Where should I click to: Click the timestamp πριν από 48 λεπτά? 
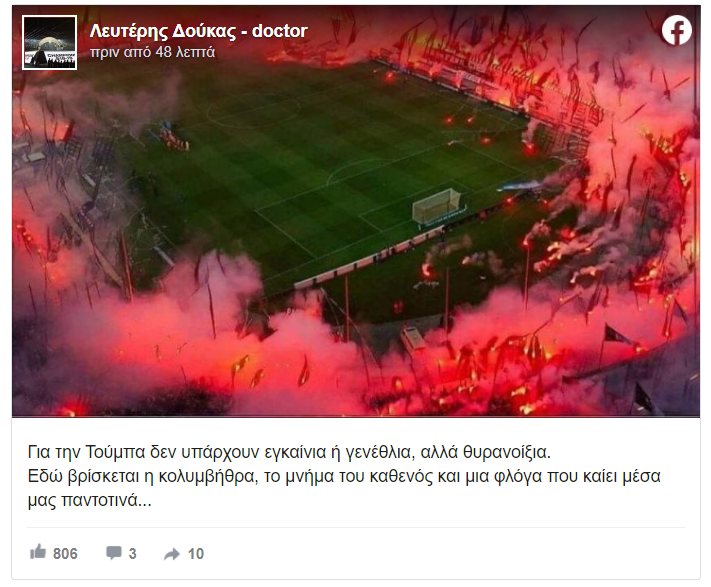[x=152, y=53]
